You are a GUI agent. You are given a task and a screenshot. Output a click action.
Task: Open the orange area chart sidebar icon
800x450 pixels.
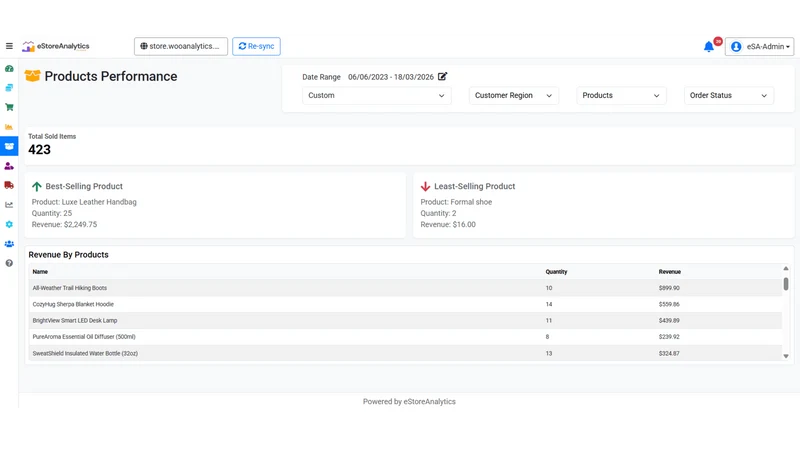pos(9,127)
